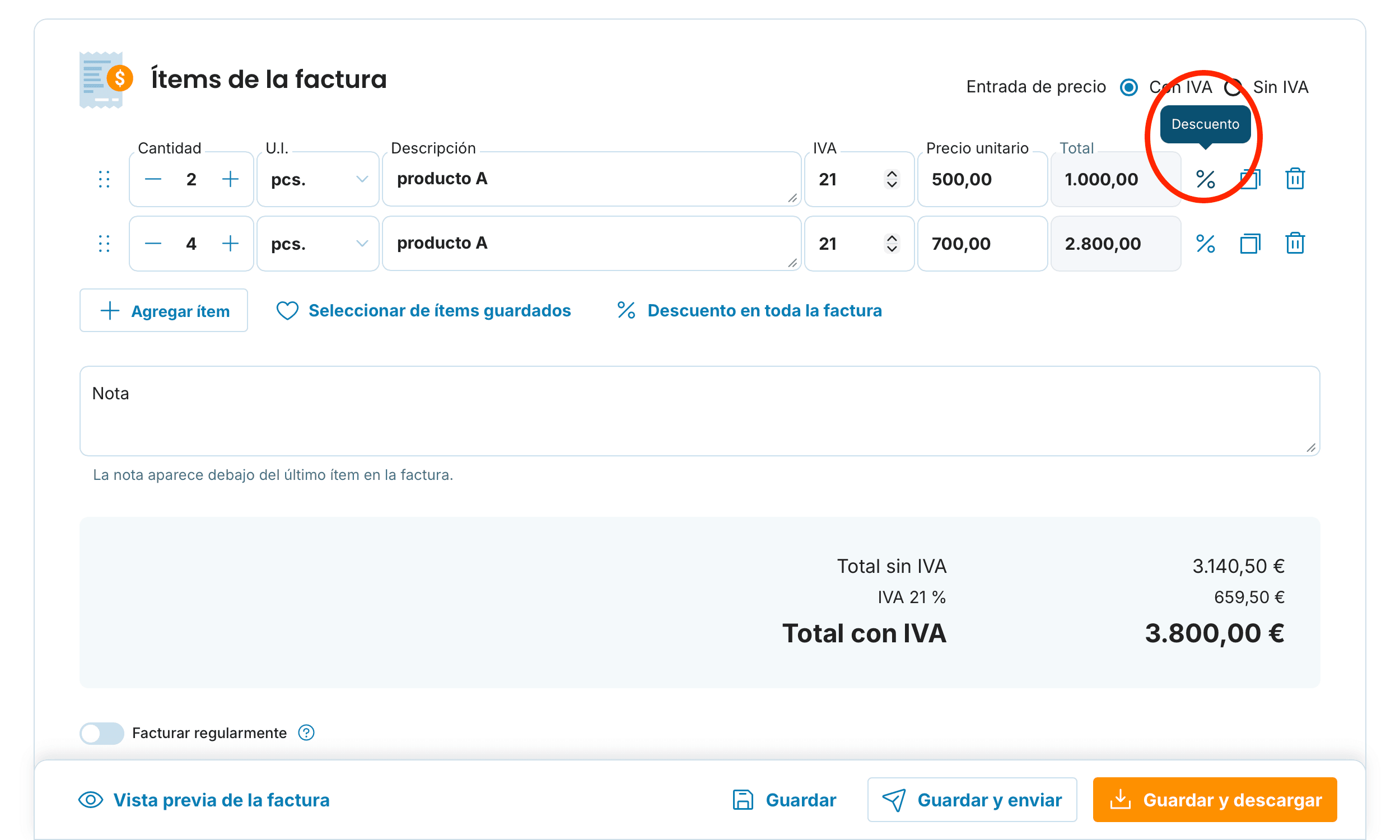Adjust IVA stepper arrows in the 500,00 row

coord(892,179)
